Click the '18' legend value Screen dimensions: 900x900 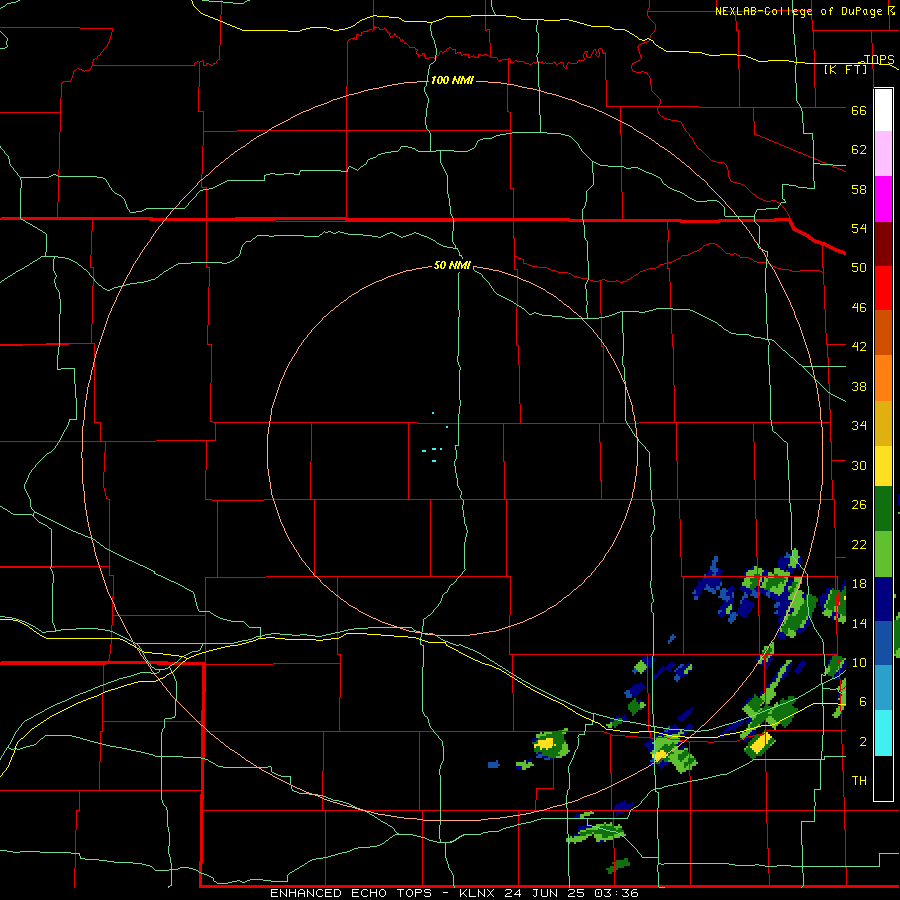859,584
